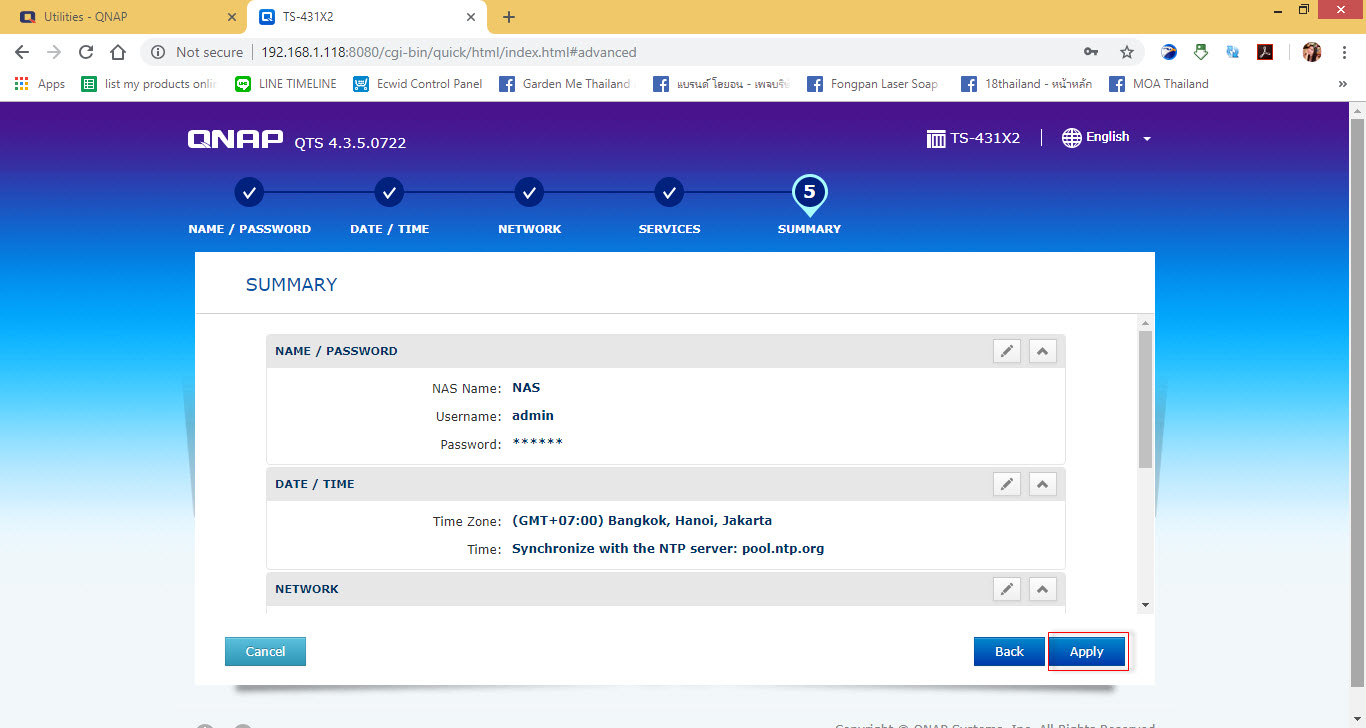
Task: Click the bookmark star in the address bar
Action: pos(1124,51)
